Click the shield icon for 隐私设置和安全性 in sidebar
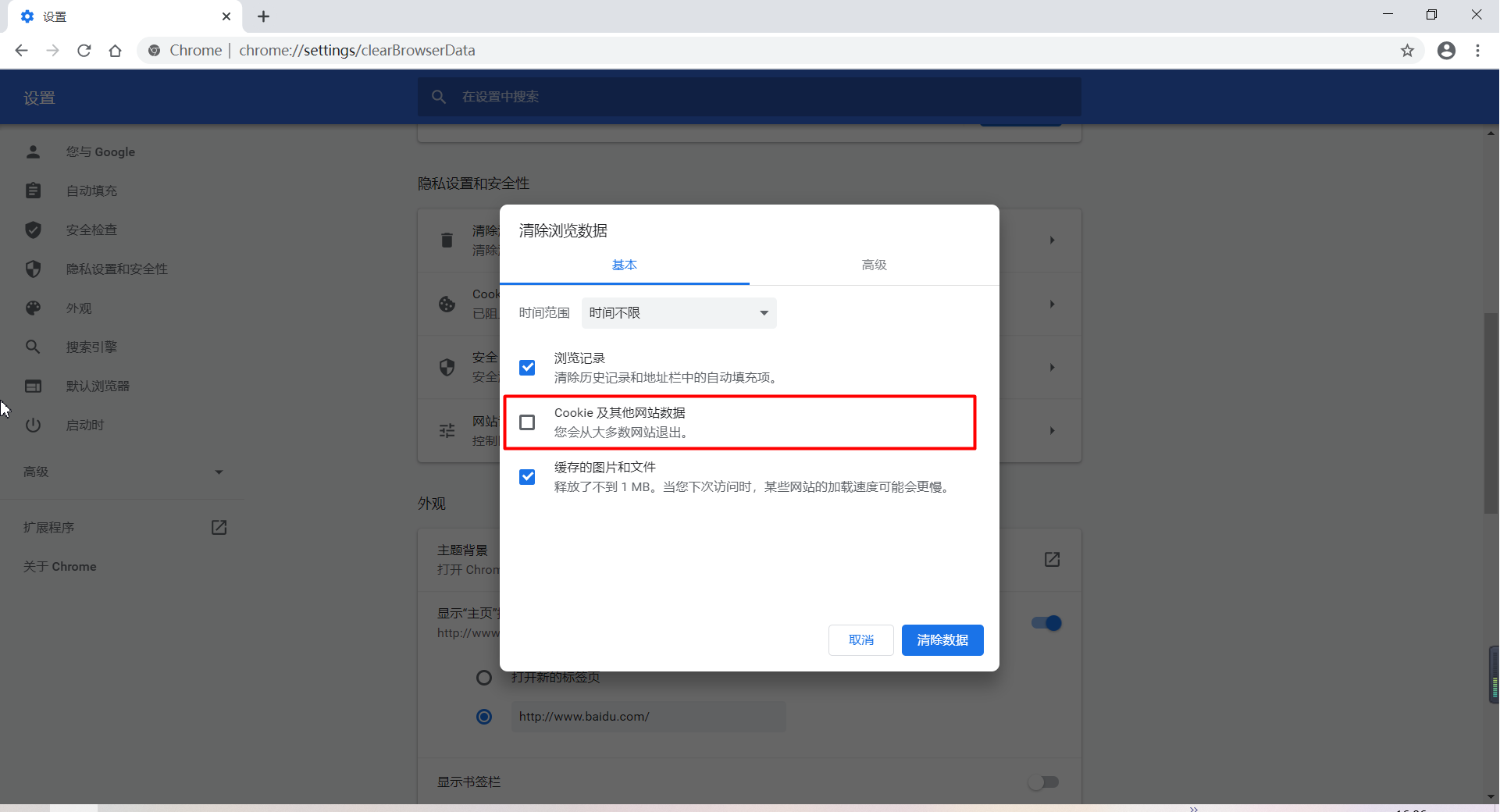Screen dimensions: 1500x812 point(33,269)
